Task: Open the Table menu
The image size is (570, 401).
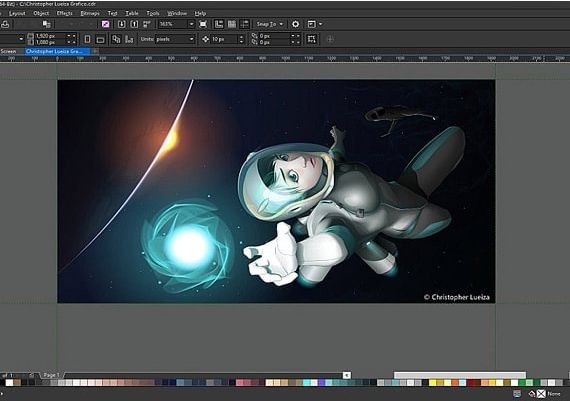Action: tap(132, 13)
